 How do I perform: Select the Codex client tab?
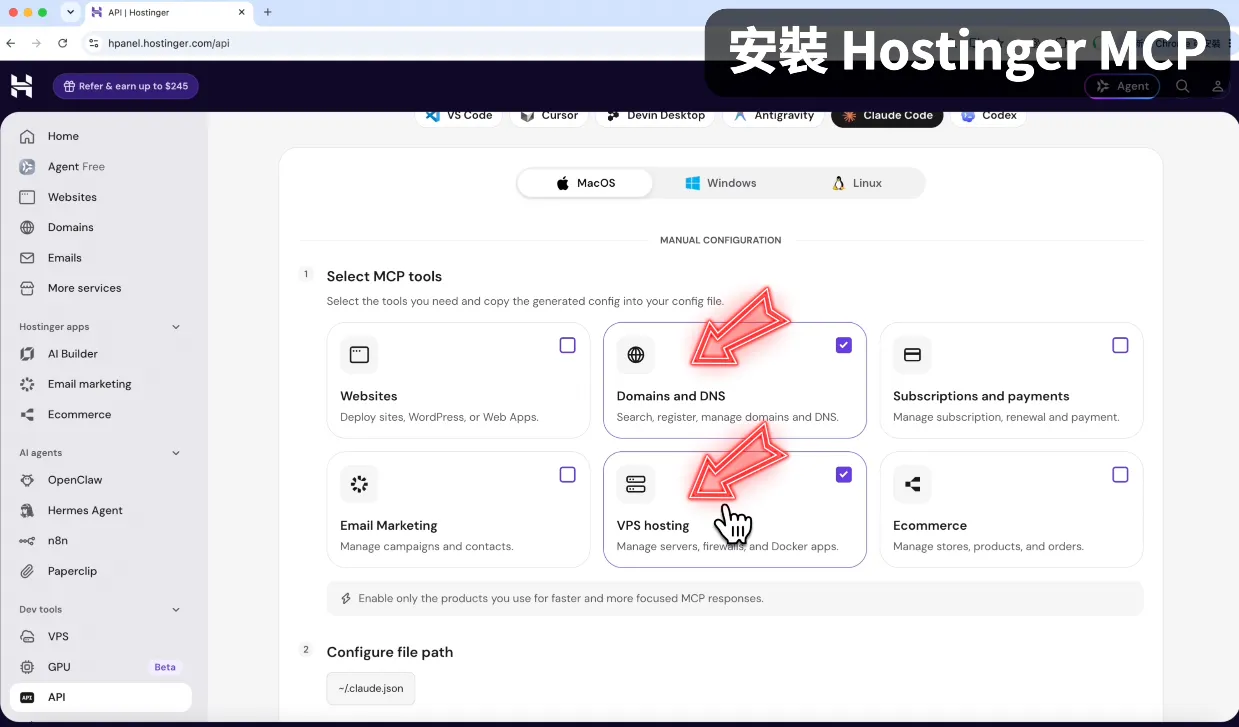988,115
